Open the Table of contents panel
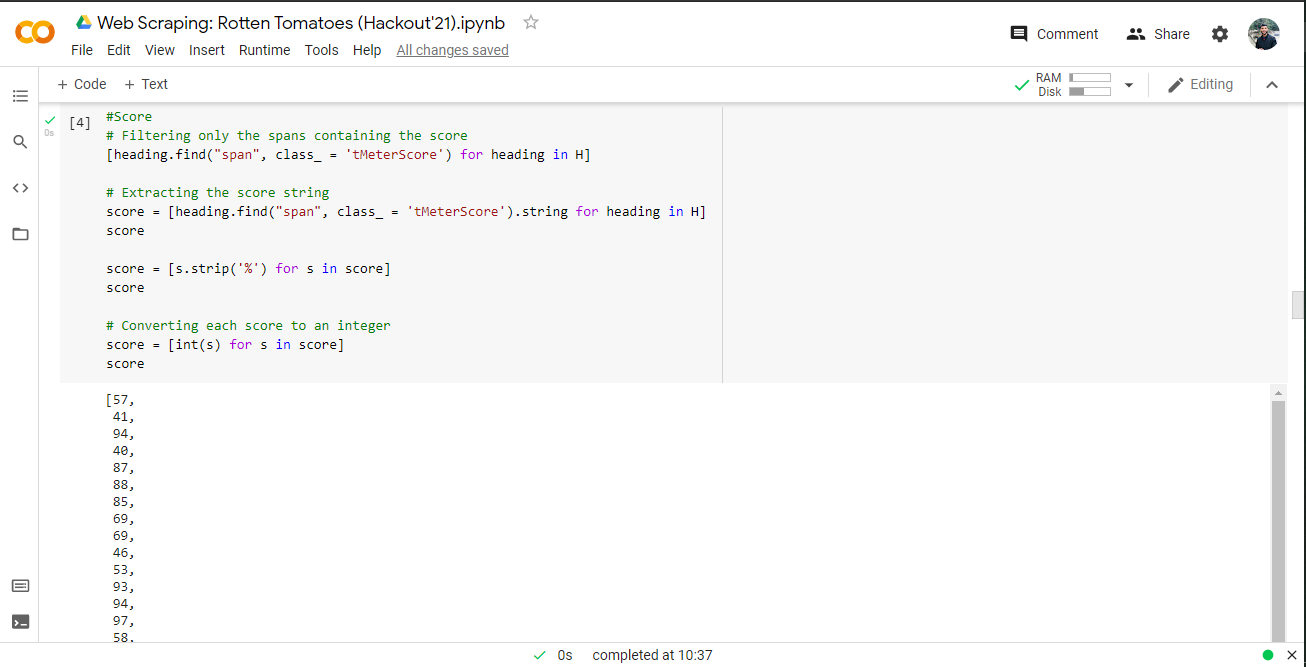1306x667 pixels. point(20,95)
